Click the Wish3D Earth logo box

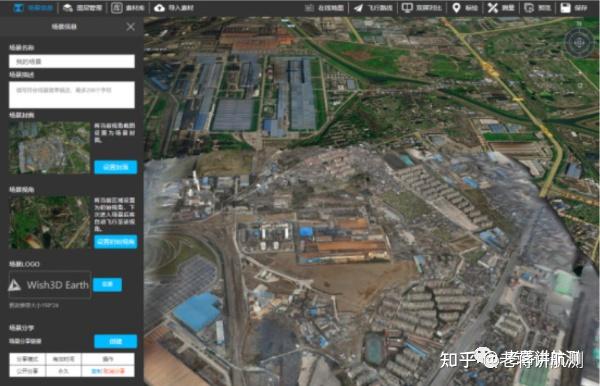pos(50,285)
